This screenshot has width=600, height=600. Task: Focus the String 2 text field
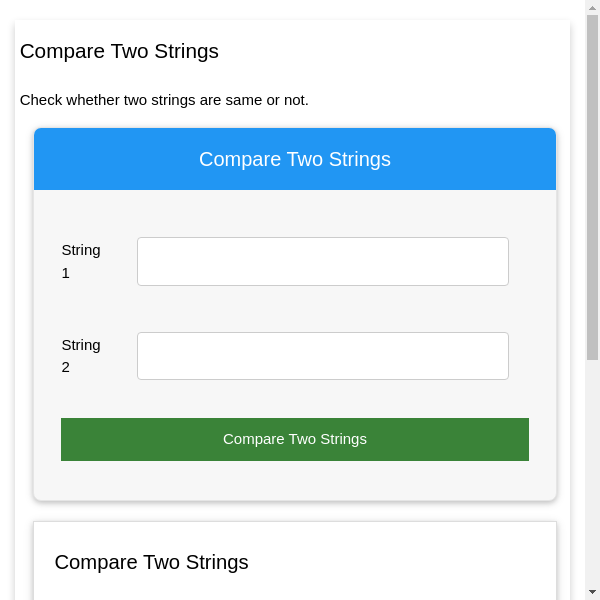point(322,356)
